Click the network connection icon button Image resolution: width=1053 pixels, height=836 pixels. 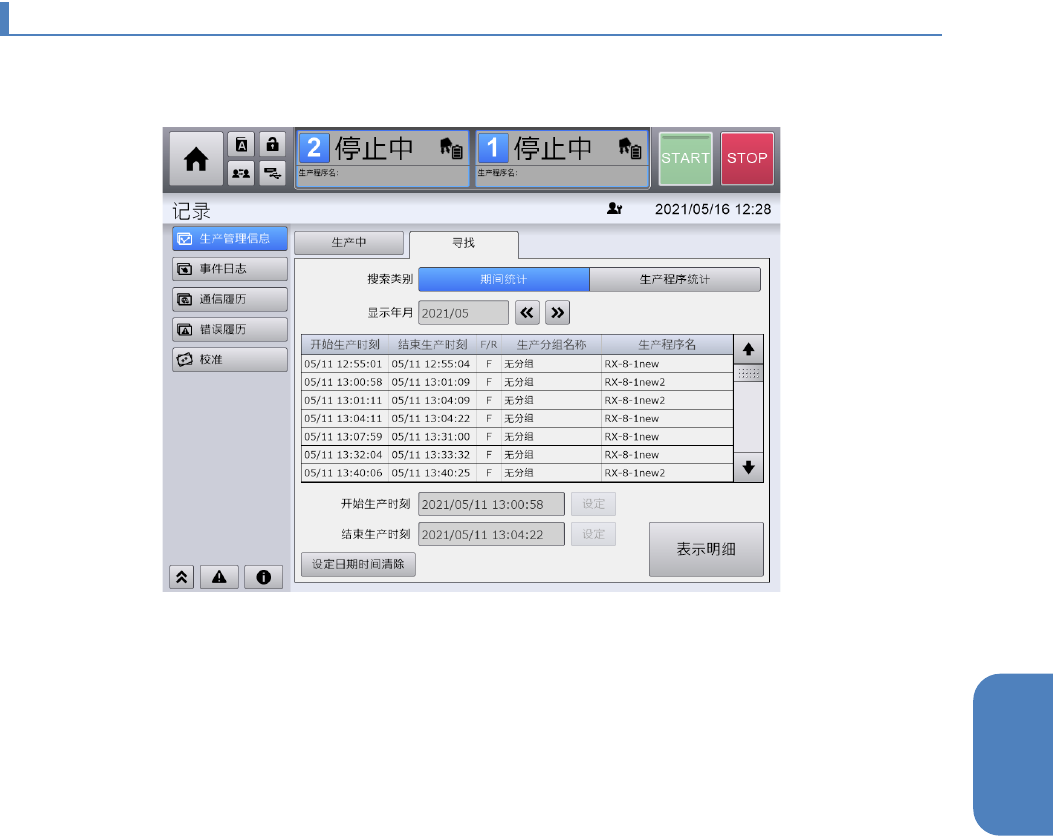[x=272, y=173]
